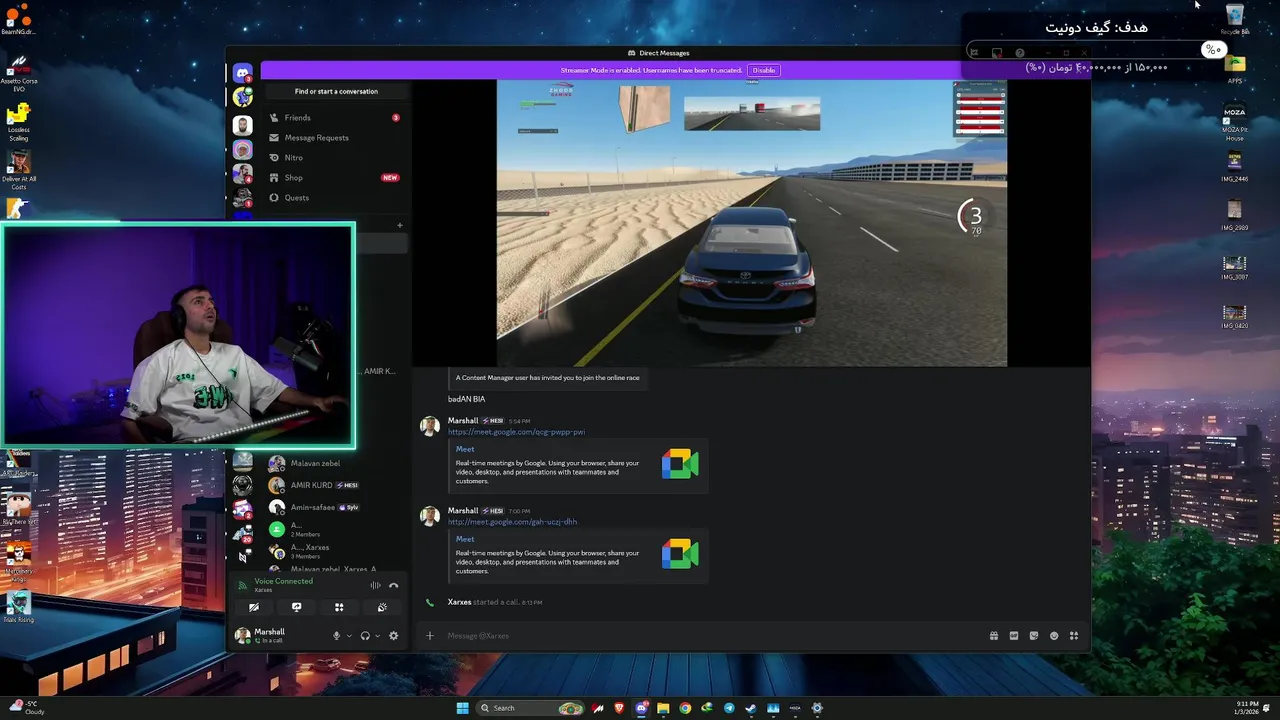Open File Explorer from taskbar

click(663, 708)
